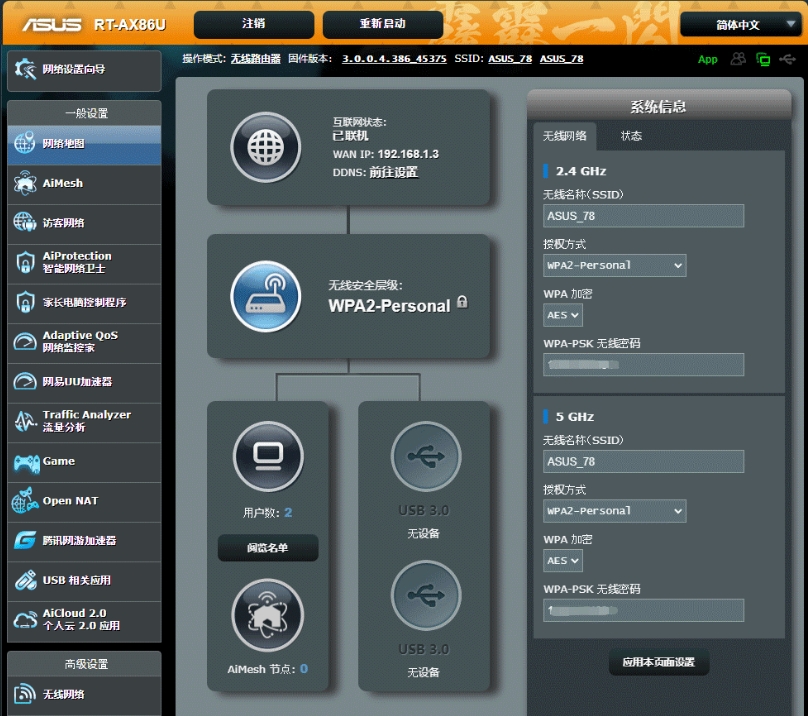Click the AiMesh node count 0
This screenshot has width=808, height=716.
pyautogui.click(x=304, y=669)
